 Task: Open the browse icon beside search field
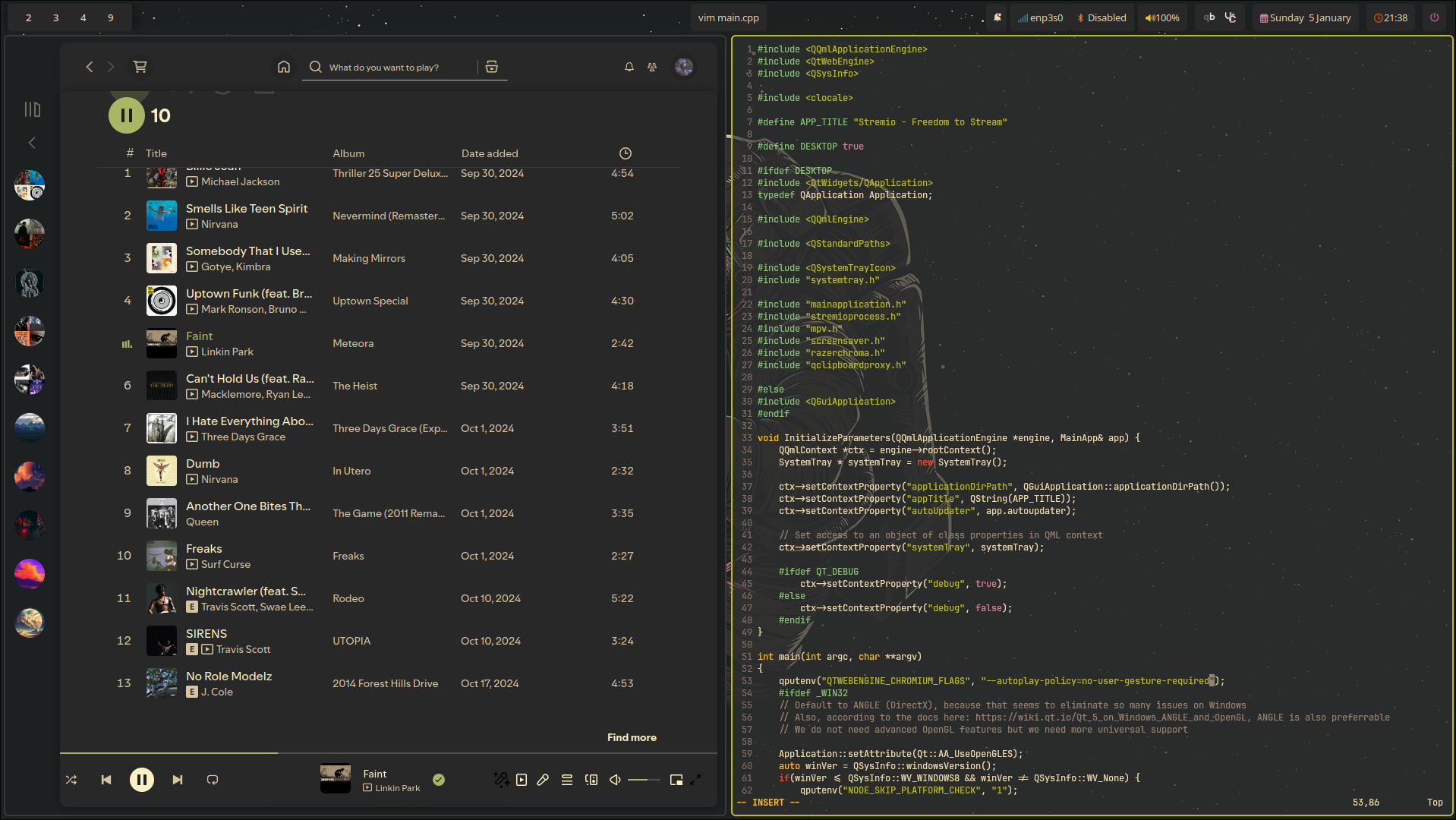click(x=492, y=67)
